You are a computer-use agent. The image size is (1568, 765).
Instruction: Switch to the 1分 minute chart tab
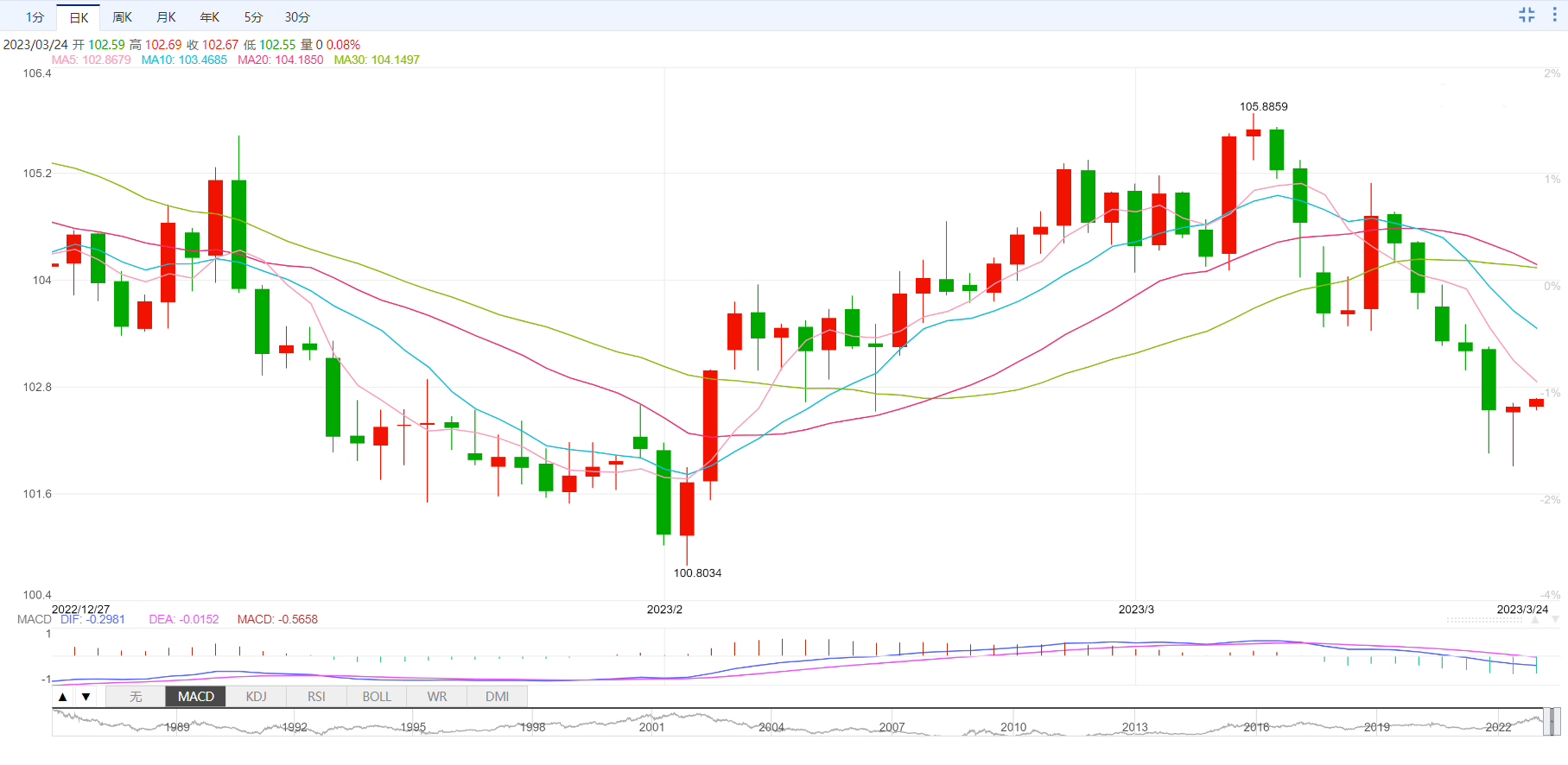(35, 17)
